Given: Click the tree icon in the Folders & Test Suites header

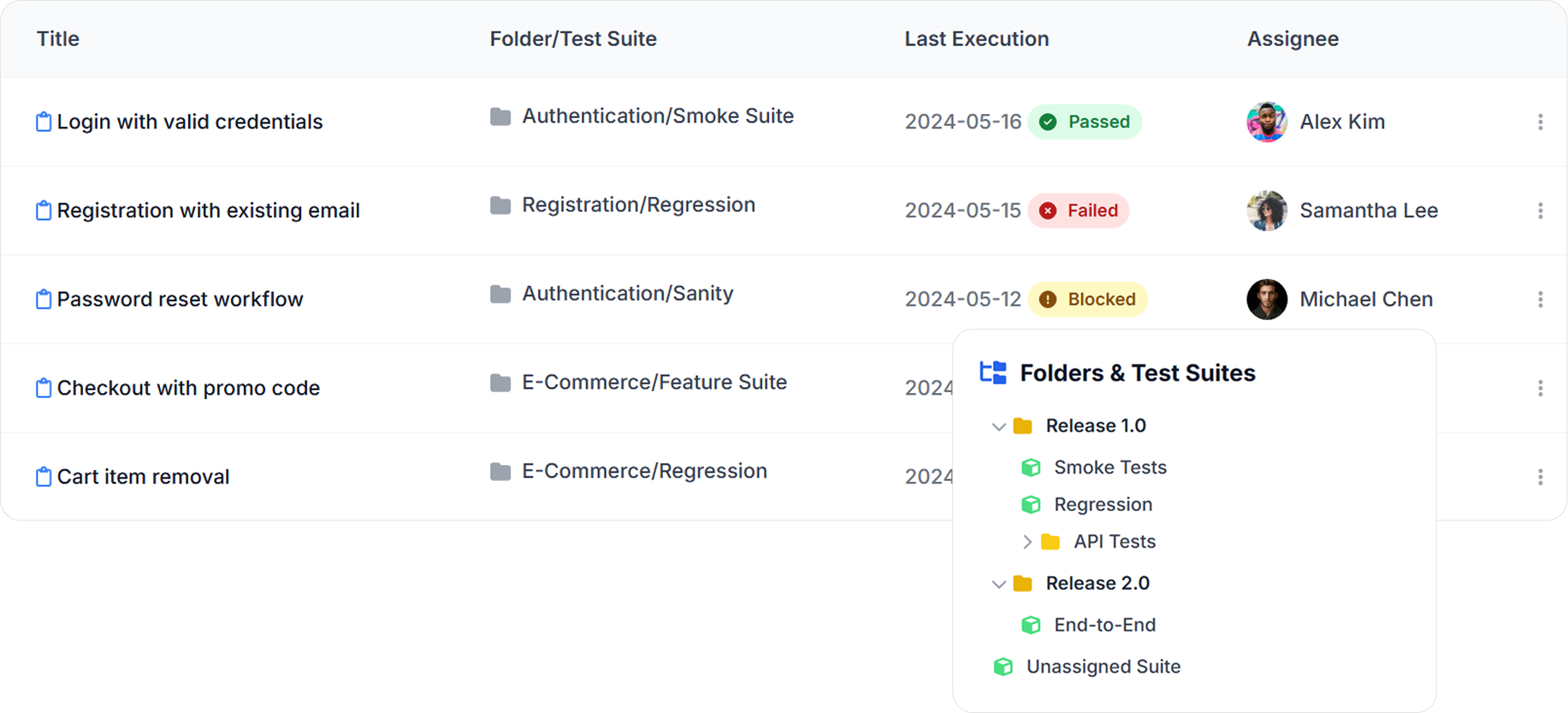Looking at the screenshot, I should tap(993, 372).
